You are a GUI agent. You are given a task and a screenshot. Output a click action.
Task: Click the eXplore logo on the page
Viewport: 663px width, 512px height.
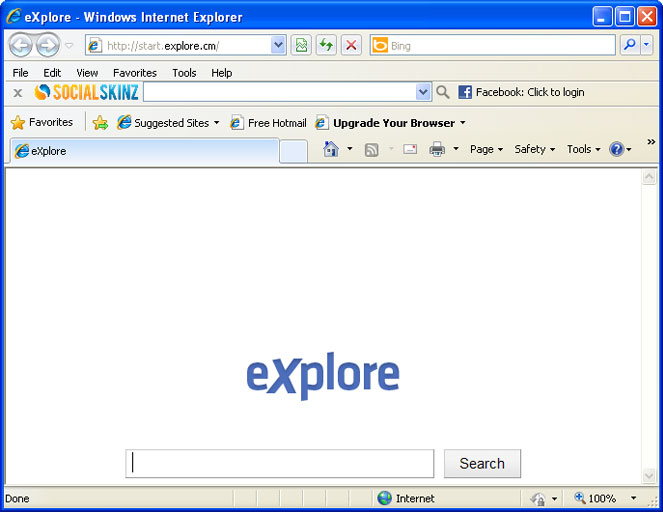[x=323, y=374]
